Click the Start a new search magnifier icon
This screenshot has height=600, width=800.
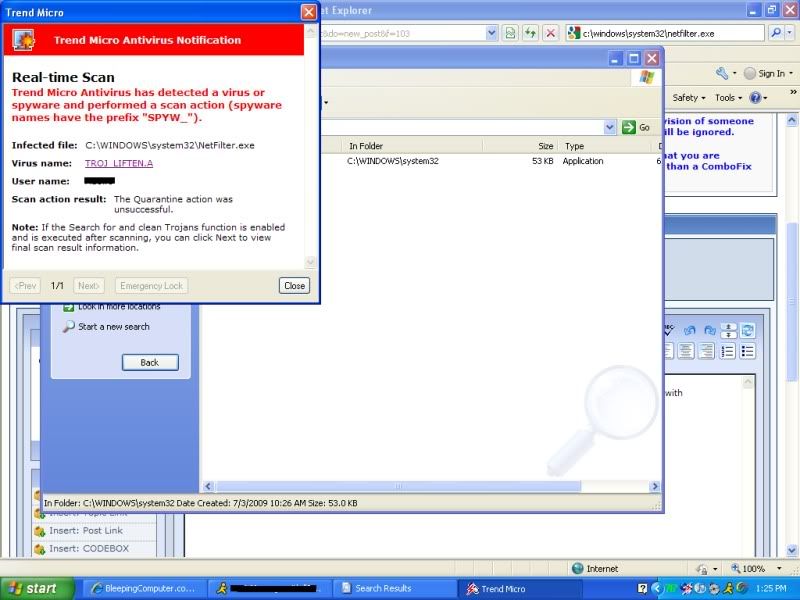pos(68,327)
